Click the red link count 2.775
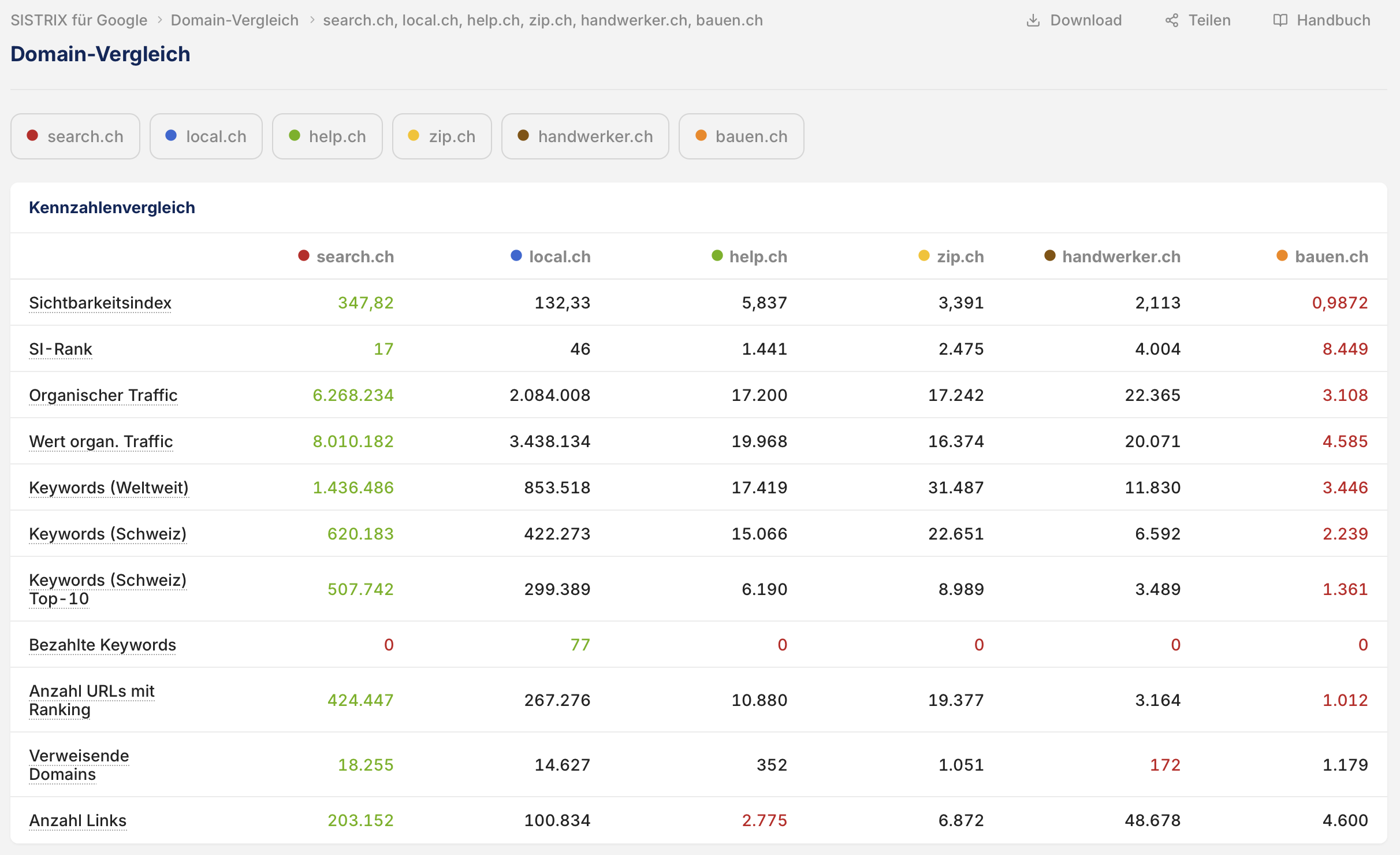 pyautogui.click(x=765, y=820)
